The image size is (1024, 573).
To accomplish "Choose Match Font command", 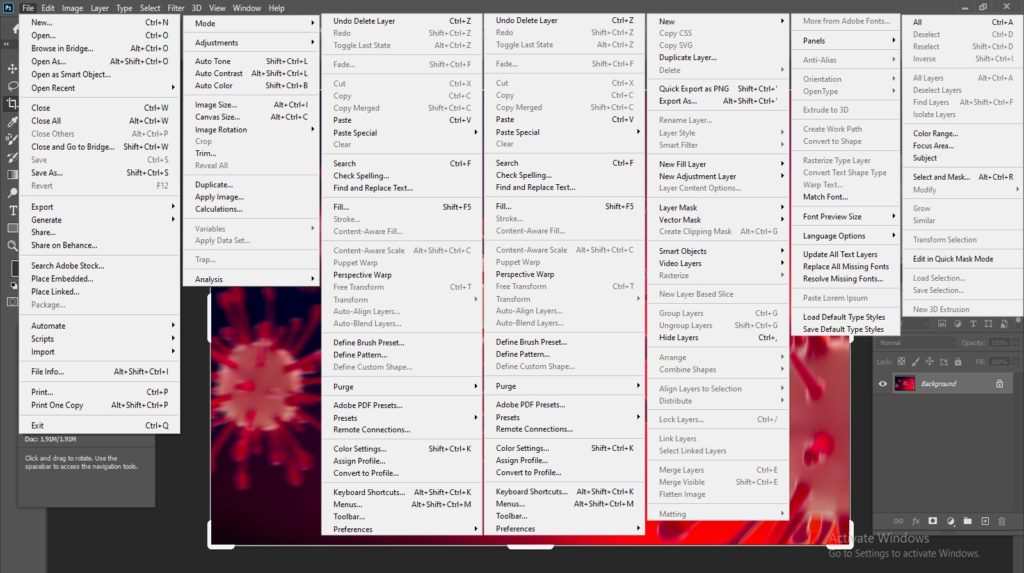I will (846, 197).
